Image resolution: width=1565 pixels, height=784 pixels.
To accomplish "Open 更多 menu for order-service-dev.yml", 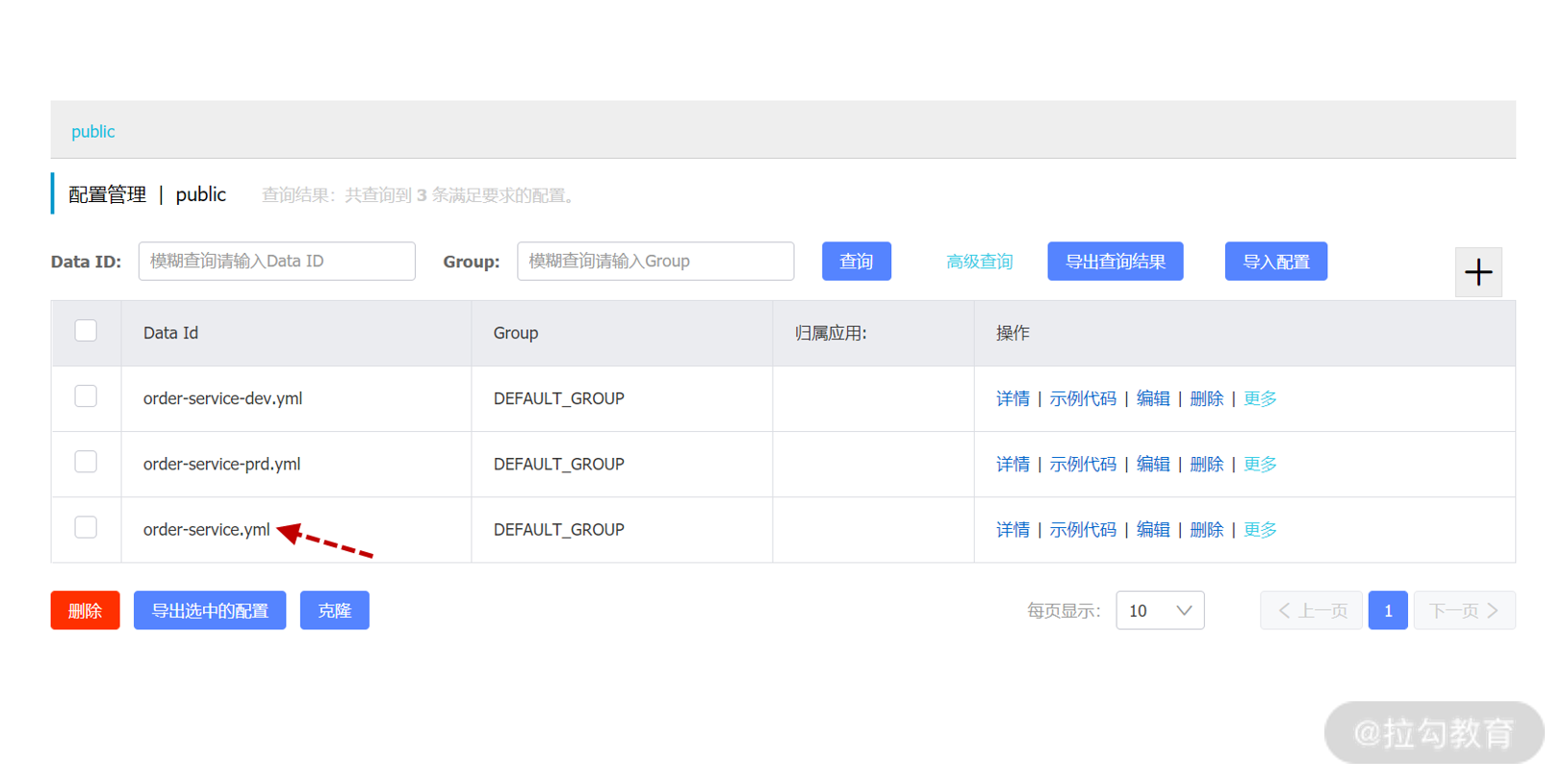I will (x=1260, y=398).
